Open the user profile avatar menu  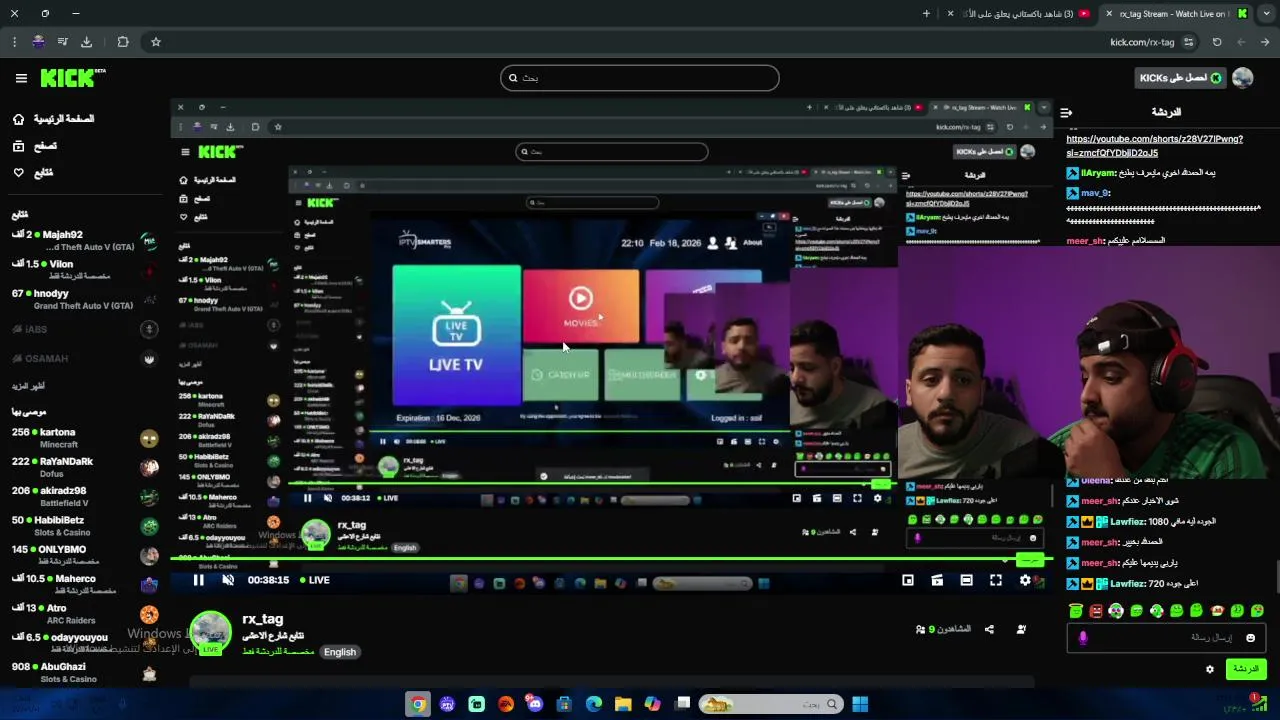pos(1243,78)
